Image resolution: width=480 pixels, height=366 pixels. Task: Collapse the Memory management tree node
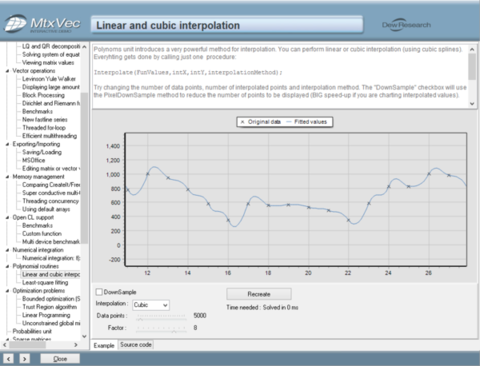(7, 177)
